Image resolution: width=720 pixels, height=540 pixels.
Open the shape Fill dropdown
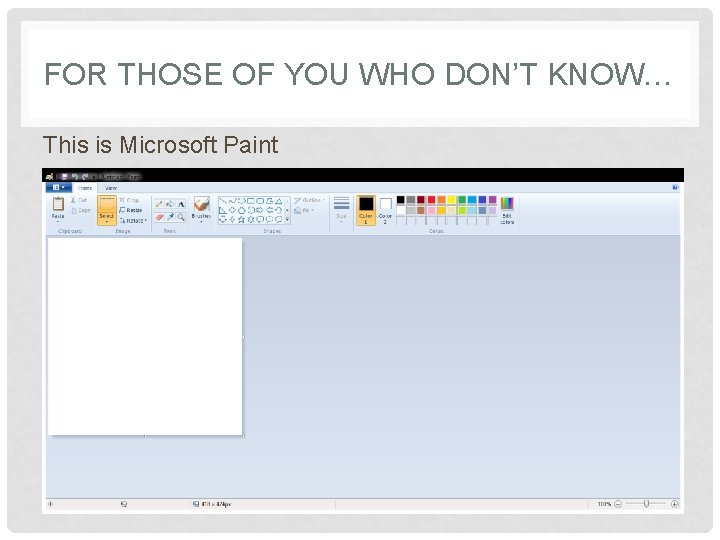point(304,210)
